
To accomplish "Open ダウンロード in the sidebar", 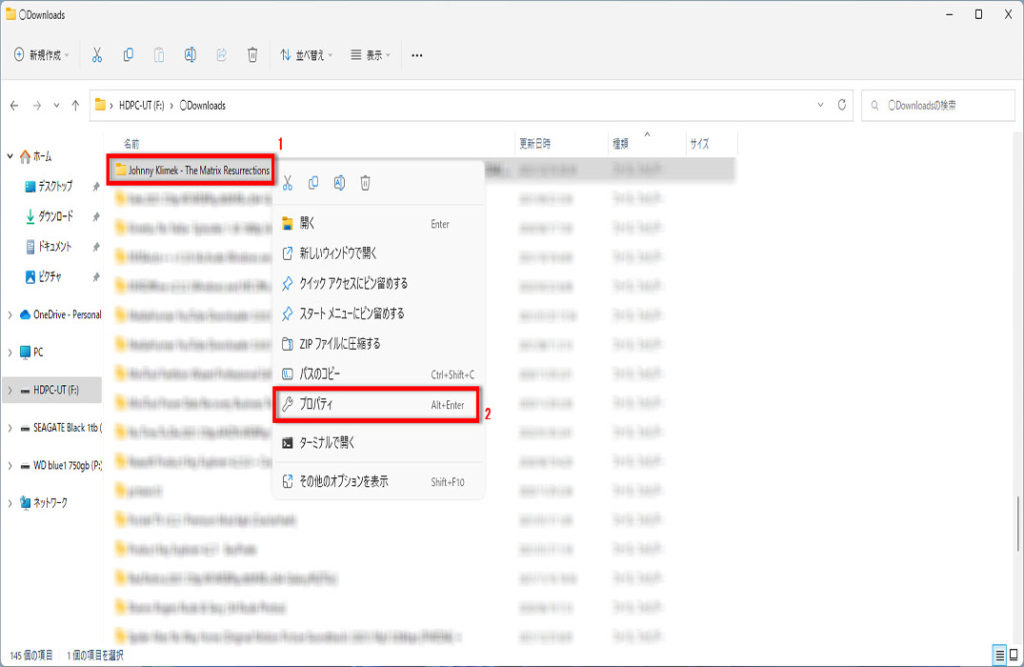I will pyautogui.click(x=55, y=216).
